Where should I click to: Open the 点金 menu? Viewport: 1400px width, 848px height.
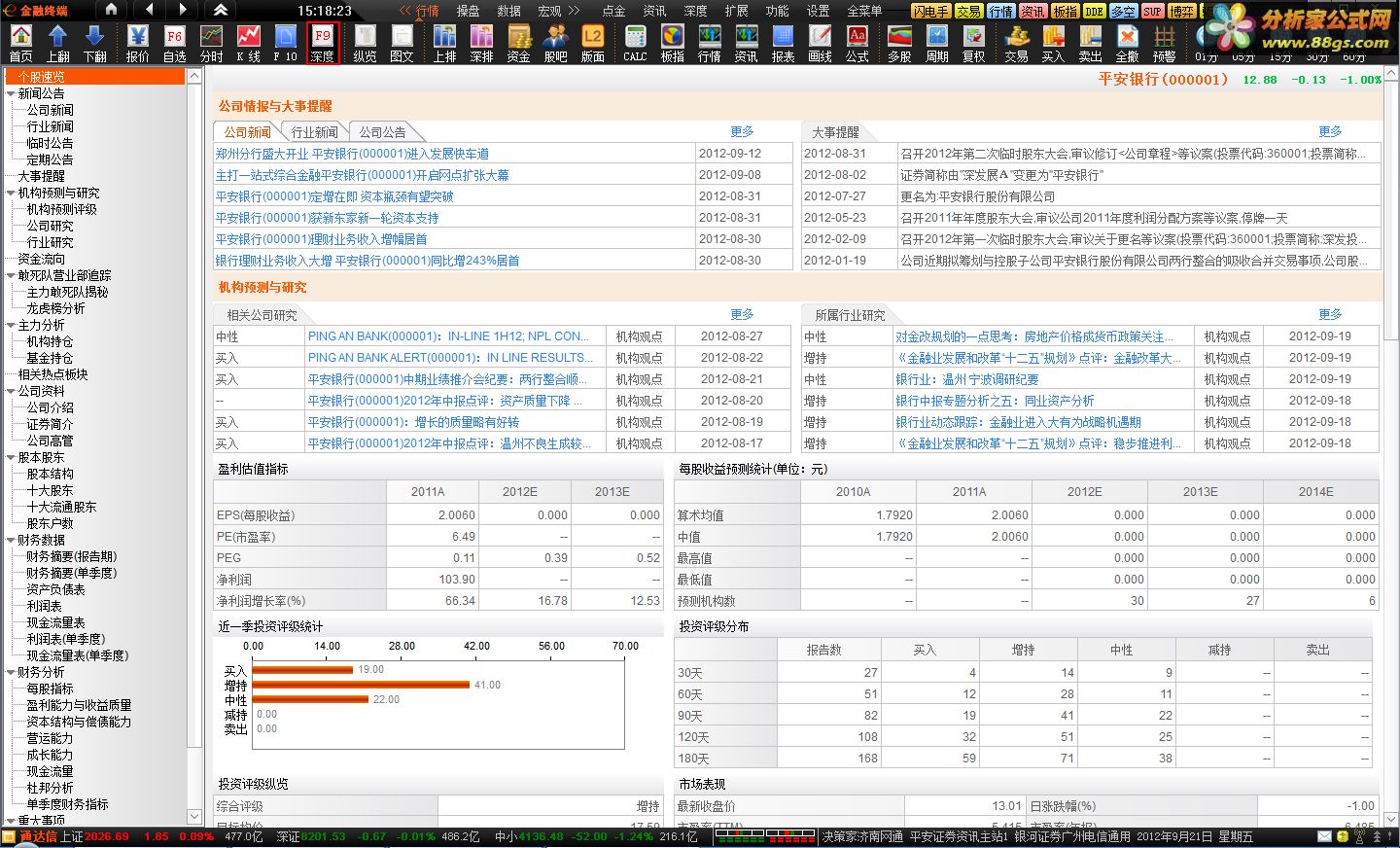pyautogui.click(x=613, y=11)
